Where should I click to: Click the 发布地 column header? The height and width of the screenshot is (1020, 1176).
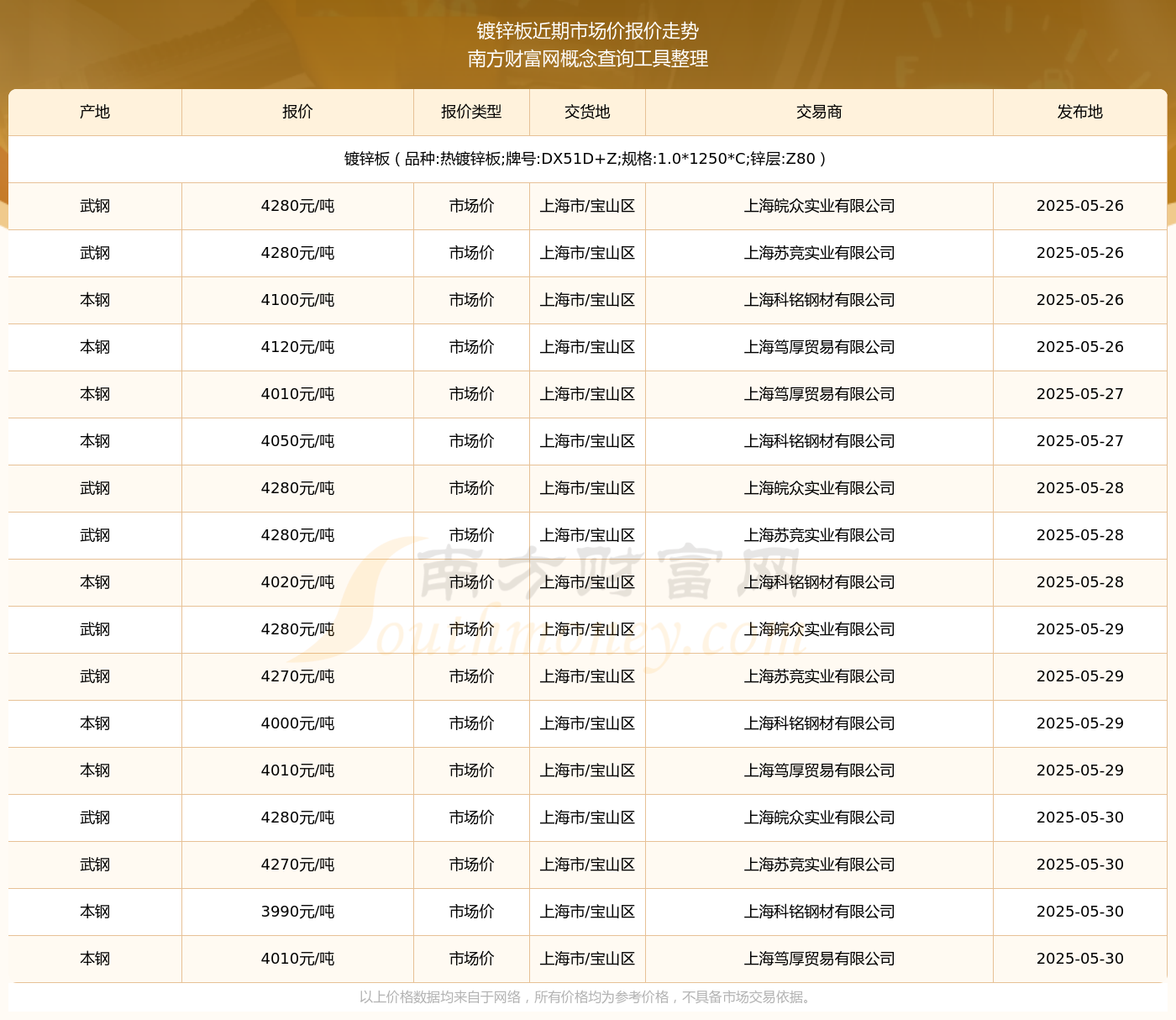point(1080,112)
